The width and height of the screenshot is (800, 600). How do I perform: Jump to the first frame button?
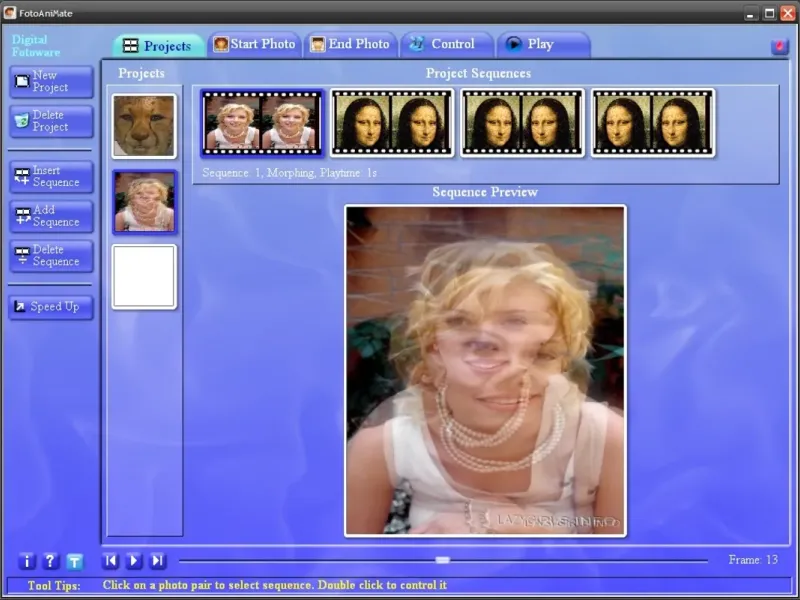tap(110, 561)
